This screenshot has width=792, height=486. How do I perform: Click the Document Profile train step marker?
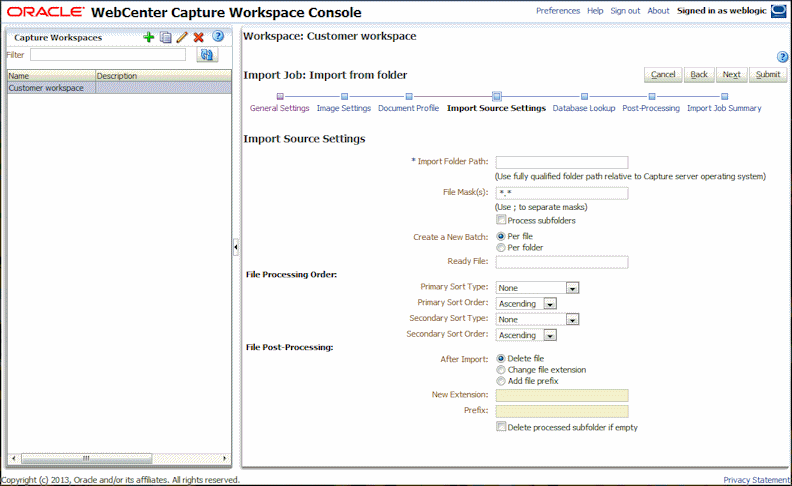(409, 96)
